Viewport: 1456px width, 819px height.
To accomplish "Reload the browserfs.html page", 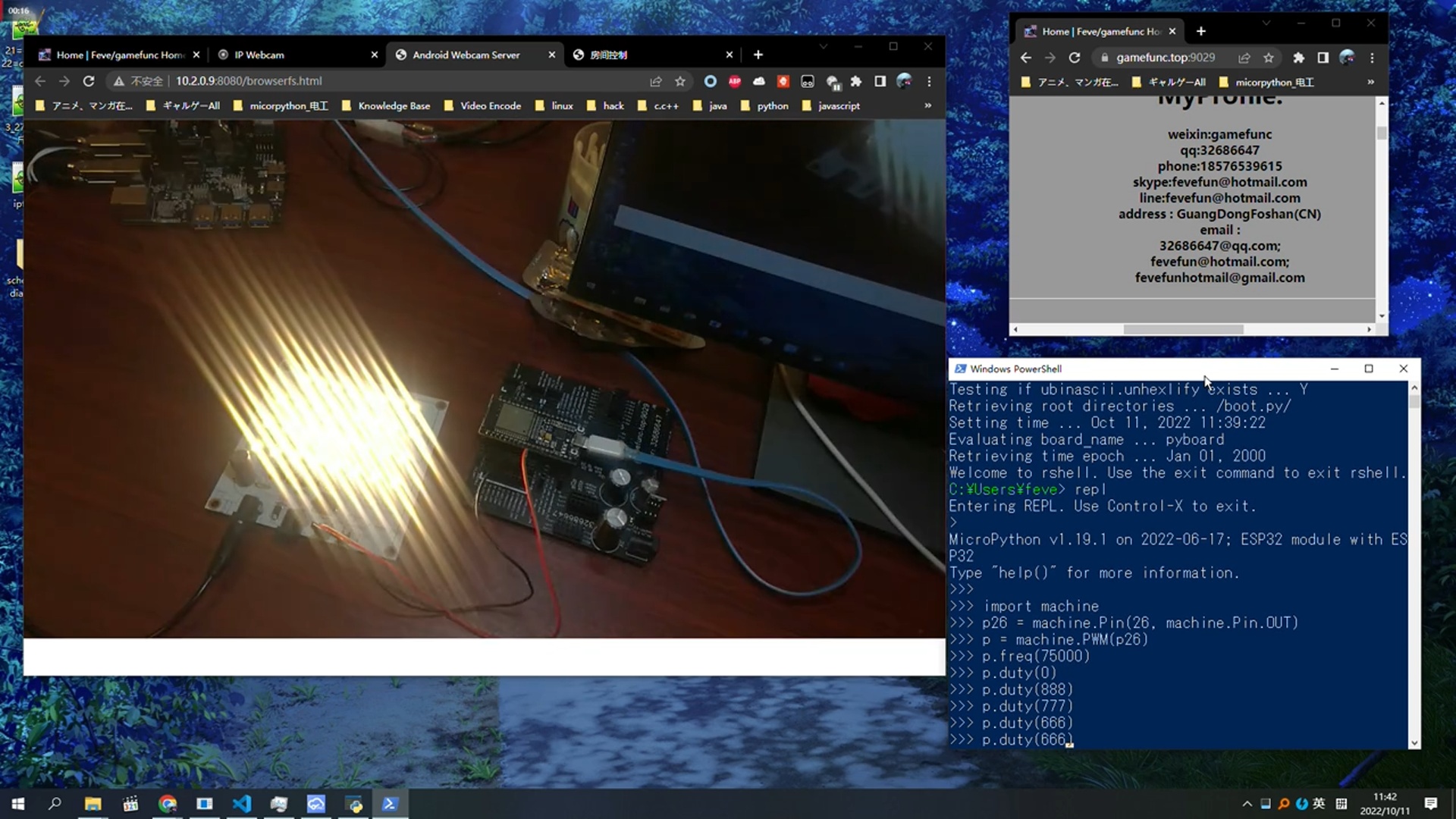I will coord(89,81).
